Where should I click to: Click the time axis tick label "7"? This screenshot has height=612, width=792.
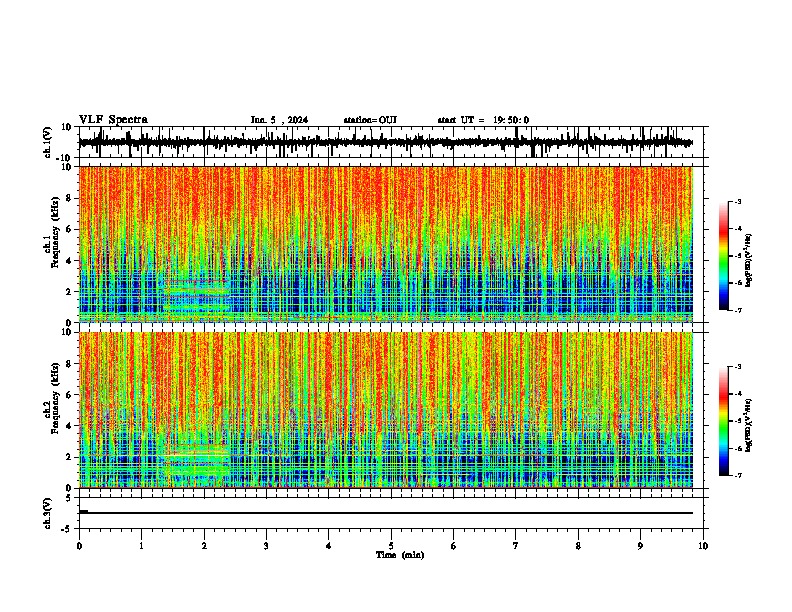click(x=516, y=546)
